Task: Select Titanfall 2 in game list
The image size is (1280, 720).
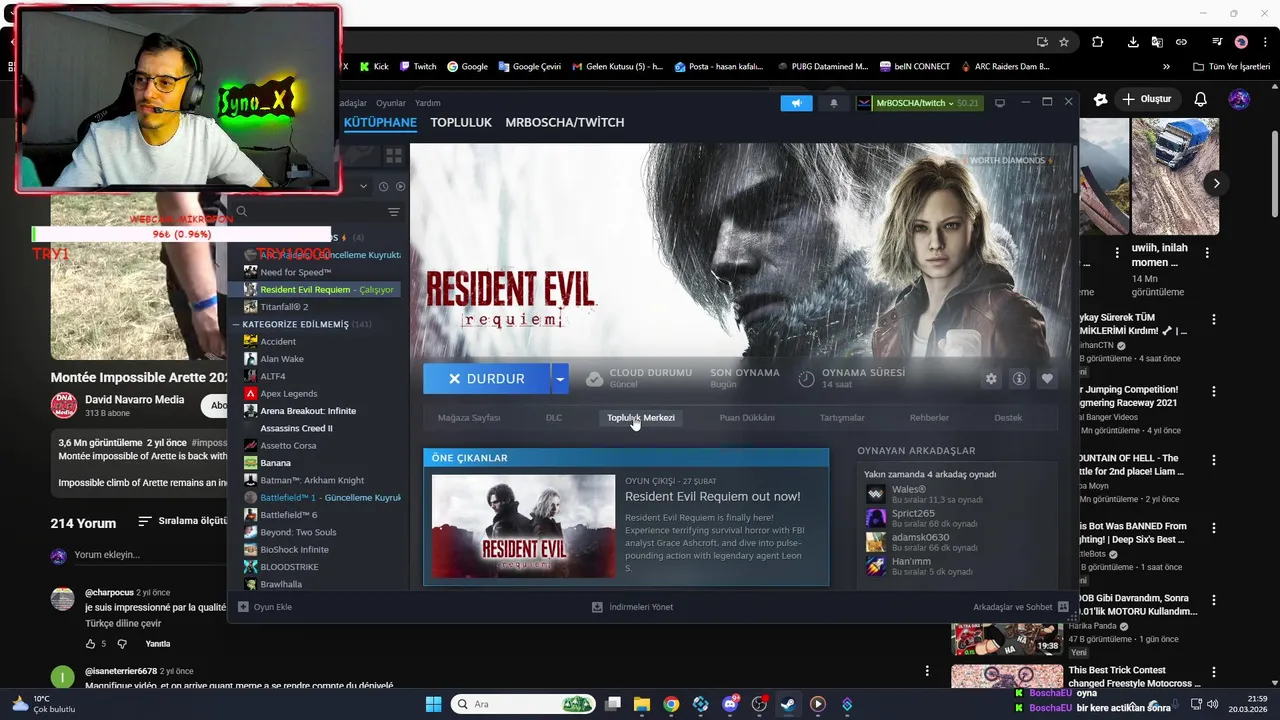Action: click(284, 307)
